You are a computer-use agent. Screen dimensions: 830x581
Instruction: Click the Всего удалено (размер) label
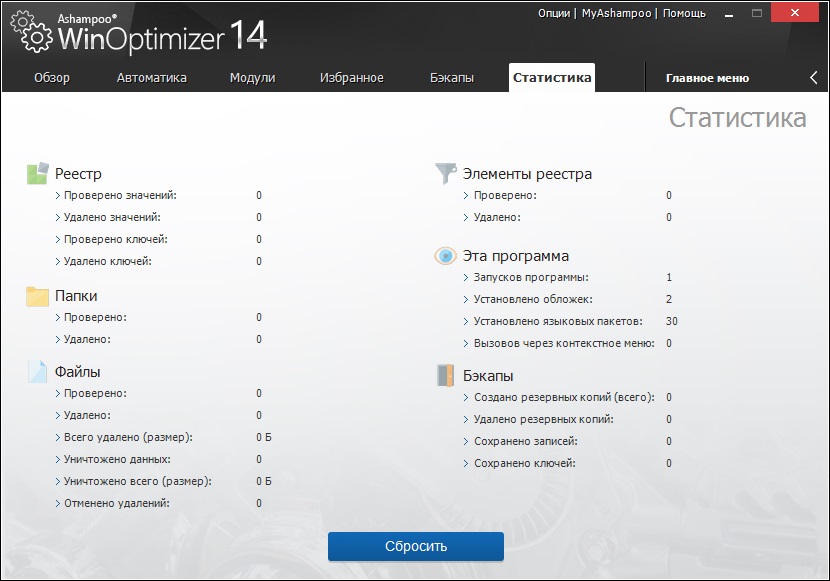pos(128,438)
